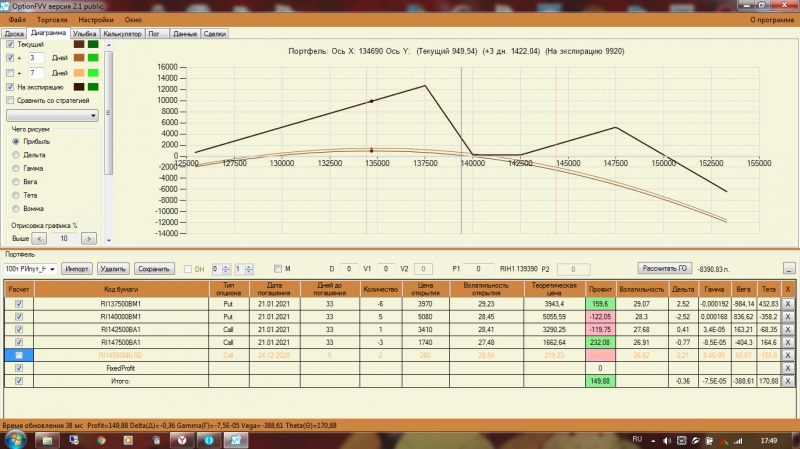The image size is (800, 449).
Task: Step the first DH spinner value
Action: [226, 269]
